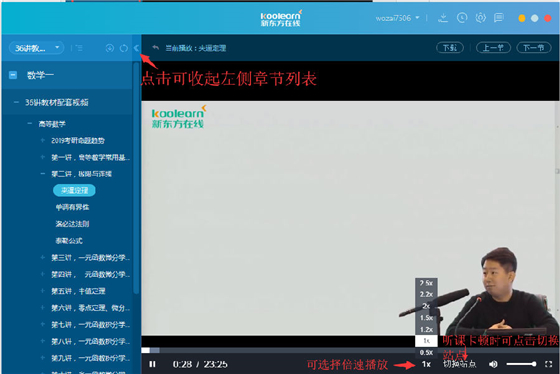This screenshot has width=560, height=374.
Task: Open the study history clock icon
Action: click(x=462, y=18)
